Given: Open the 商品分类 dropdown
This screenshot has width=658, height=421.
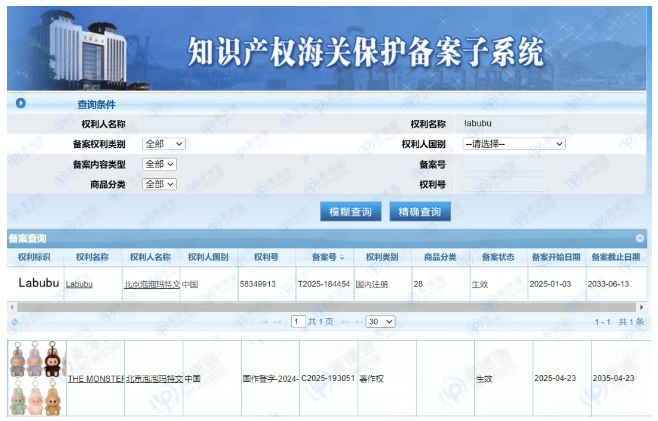Looking at the screenshot, I should click(159, 184).
